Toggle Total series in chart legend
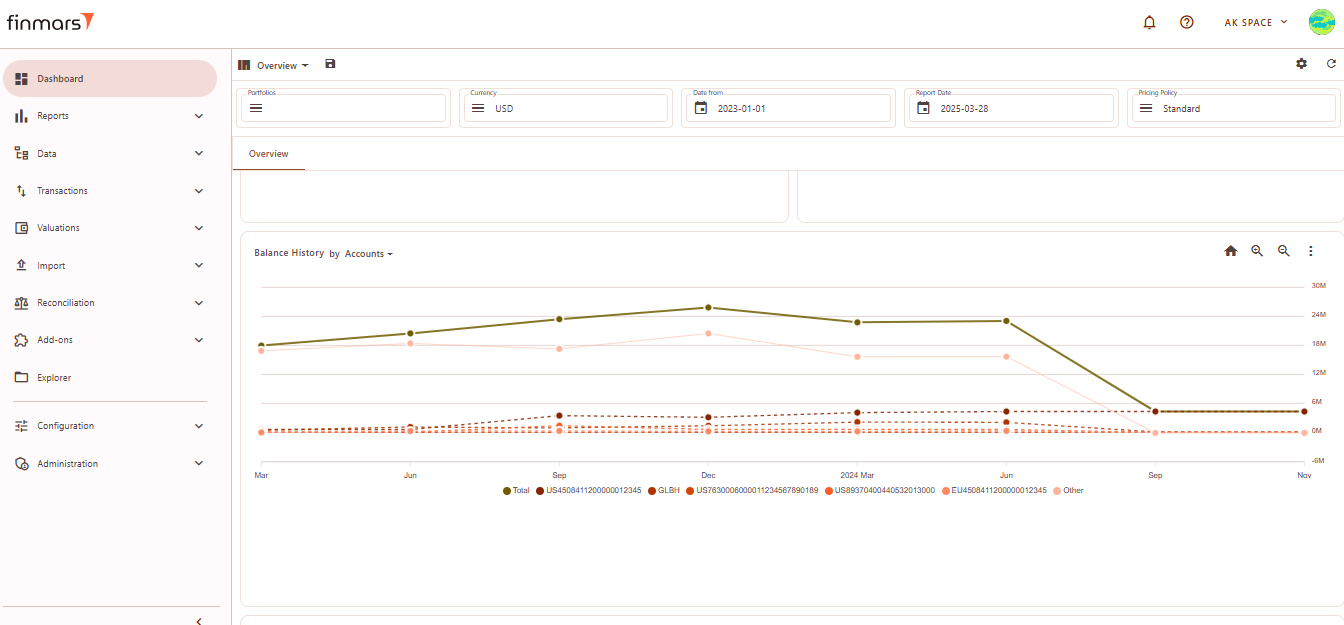1344x625 pixels. click(x=516, y=491)
